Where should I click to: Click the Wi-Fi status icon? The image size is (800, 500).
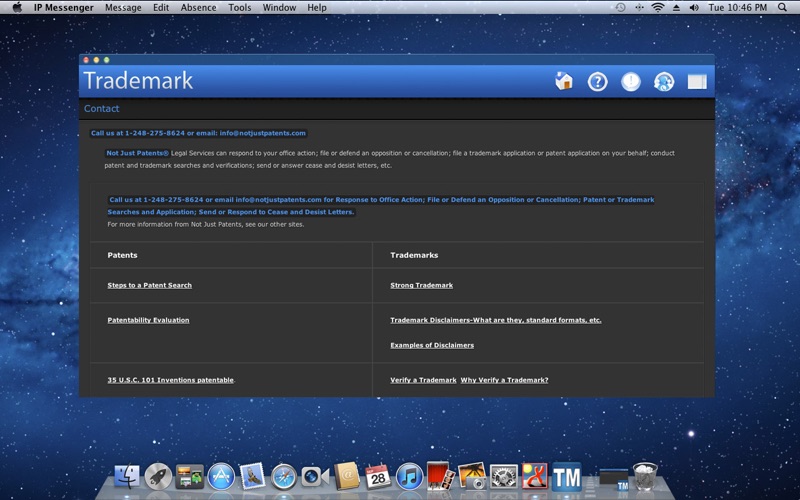(x=658, y=8)
